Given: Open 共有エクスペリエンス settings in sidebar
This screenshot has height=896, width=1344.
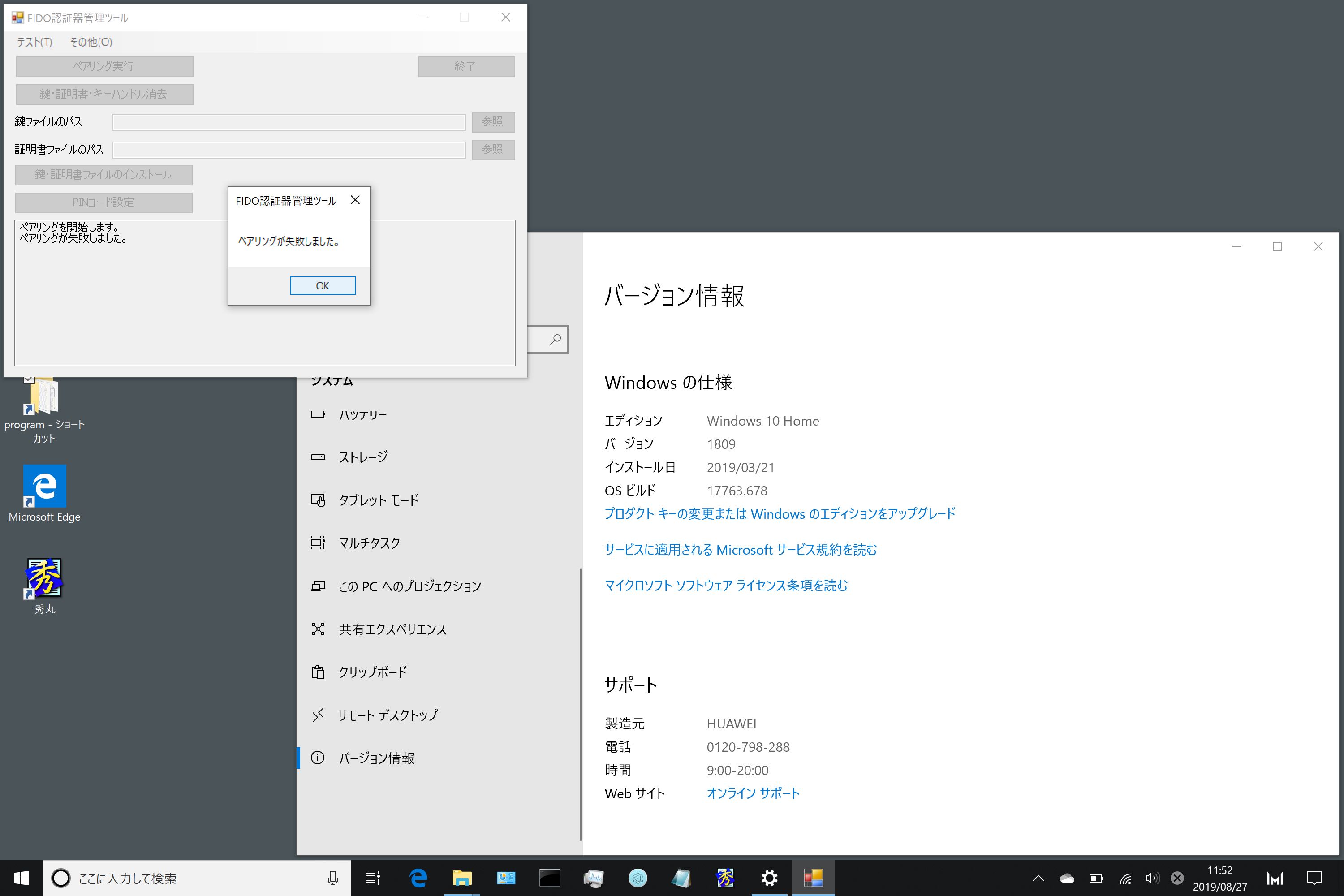Looking at the screenshot, I should (392, 629).
